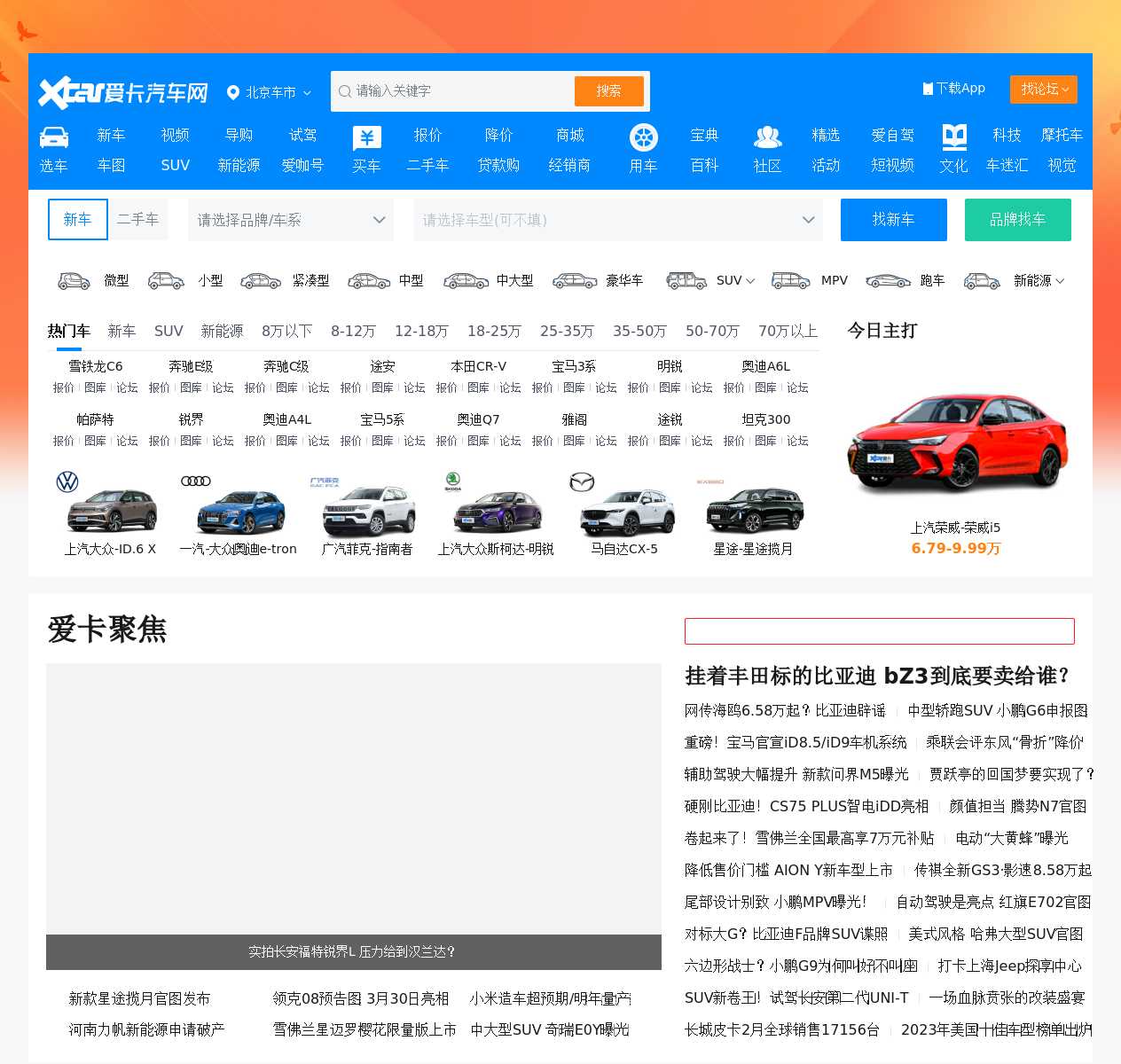
Task: Click the location pin icon next to 北京市
Action: (233, 92)
